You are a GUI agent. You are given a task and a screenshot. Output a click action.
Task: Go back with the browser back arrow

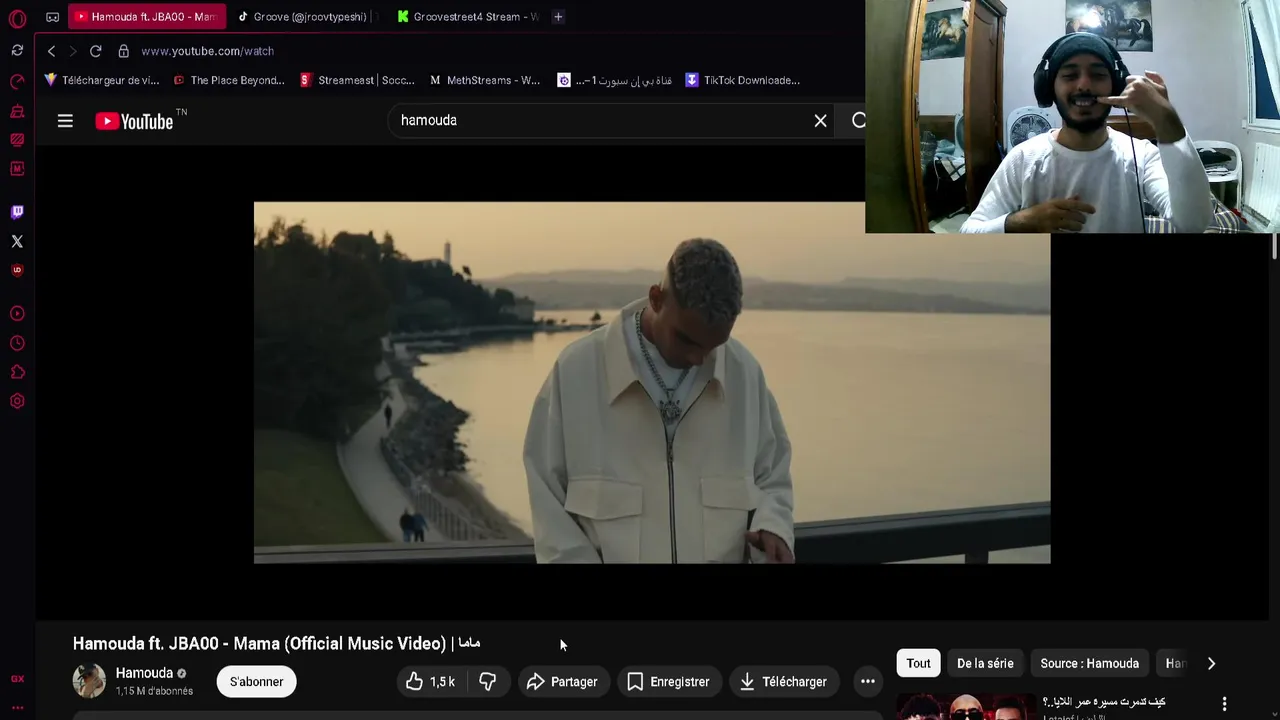51,51
